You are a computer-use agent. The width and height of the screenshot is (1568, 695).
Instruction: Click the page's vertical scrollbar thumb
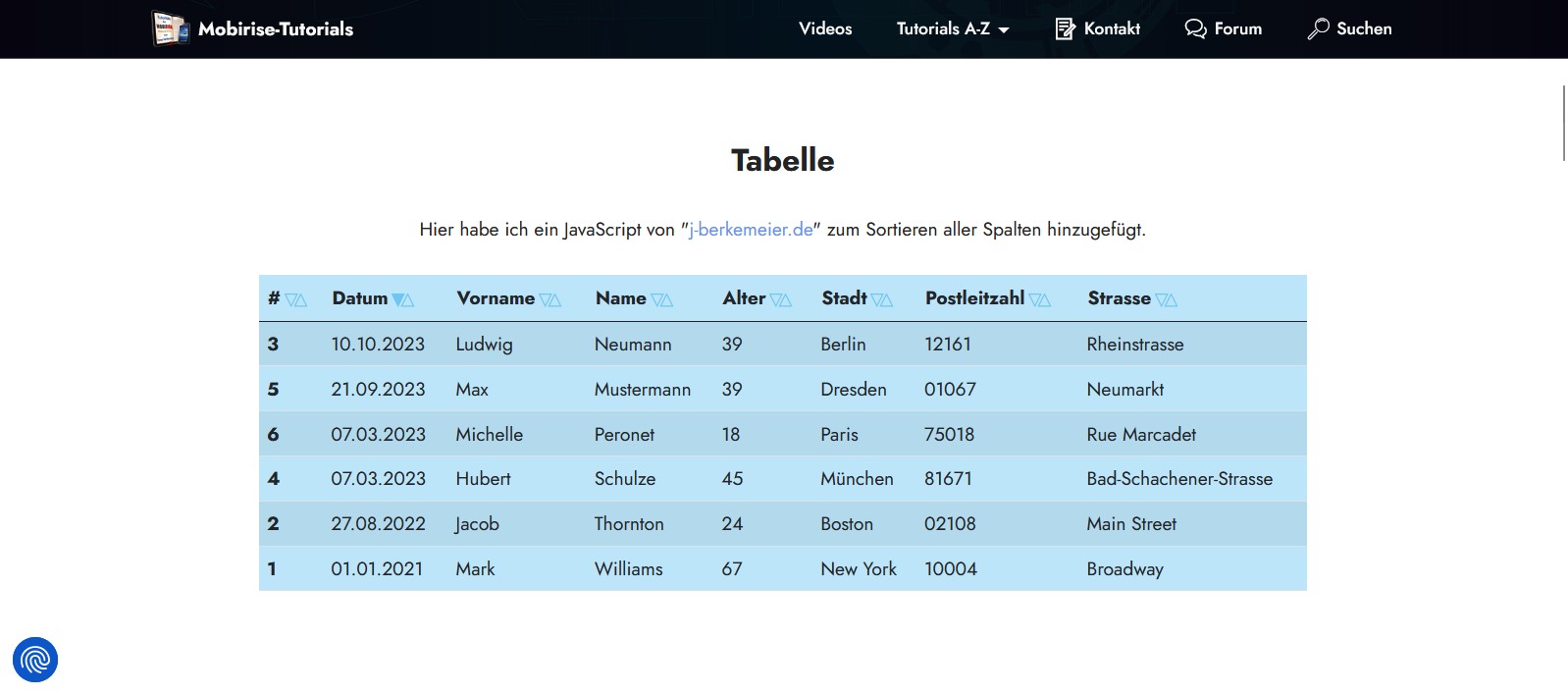coord(1563,123)
